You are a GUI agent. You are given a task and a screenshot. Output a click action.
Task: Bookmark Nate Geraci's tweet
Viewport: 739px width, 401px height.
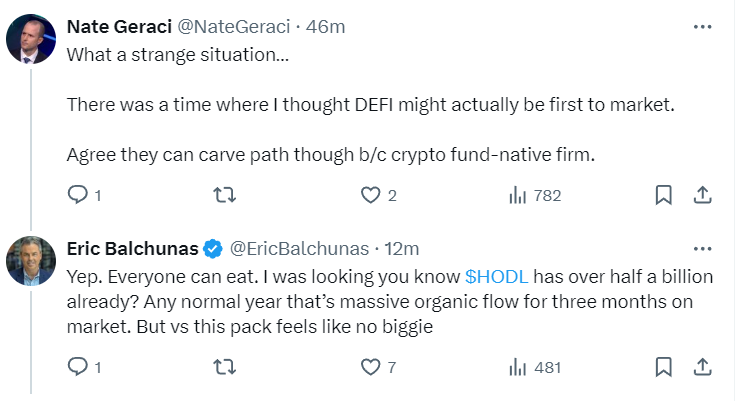663,196
